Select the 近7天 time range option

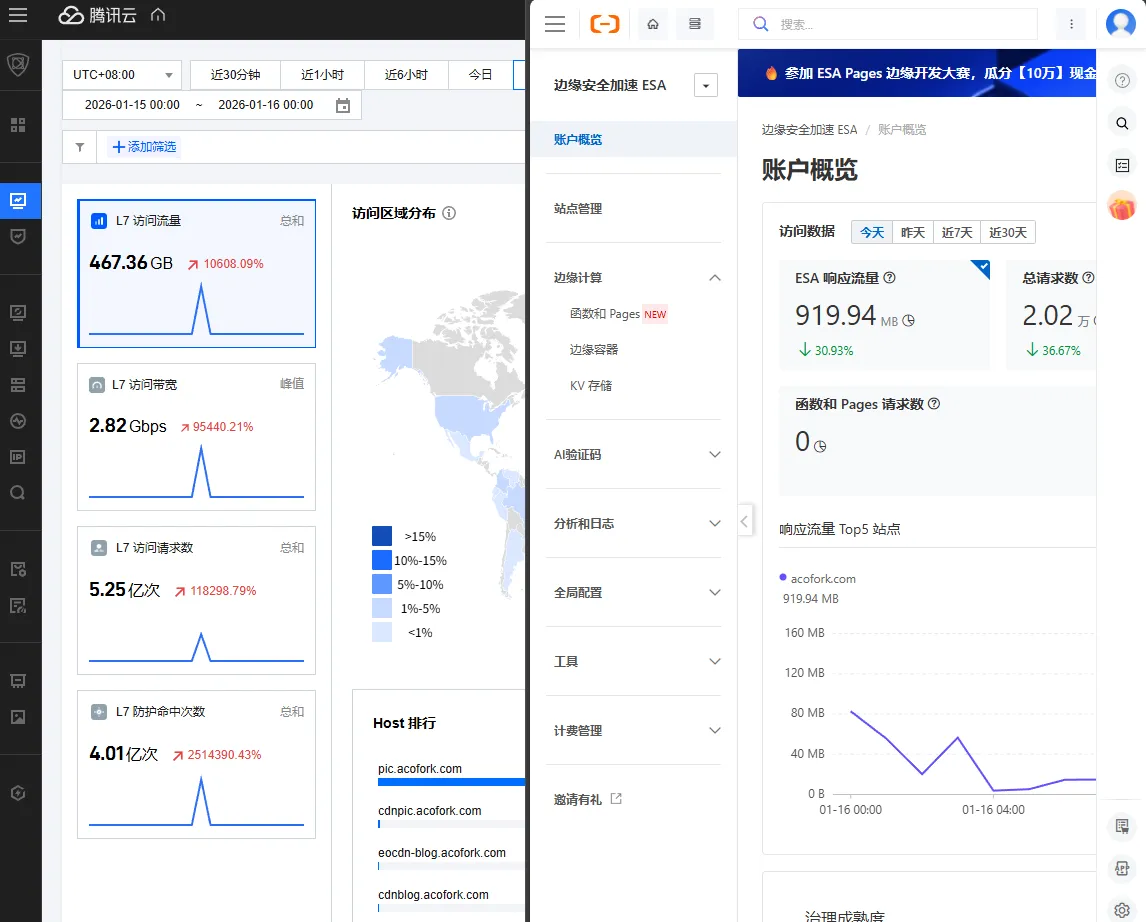956,232
